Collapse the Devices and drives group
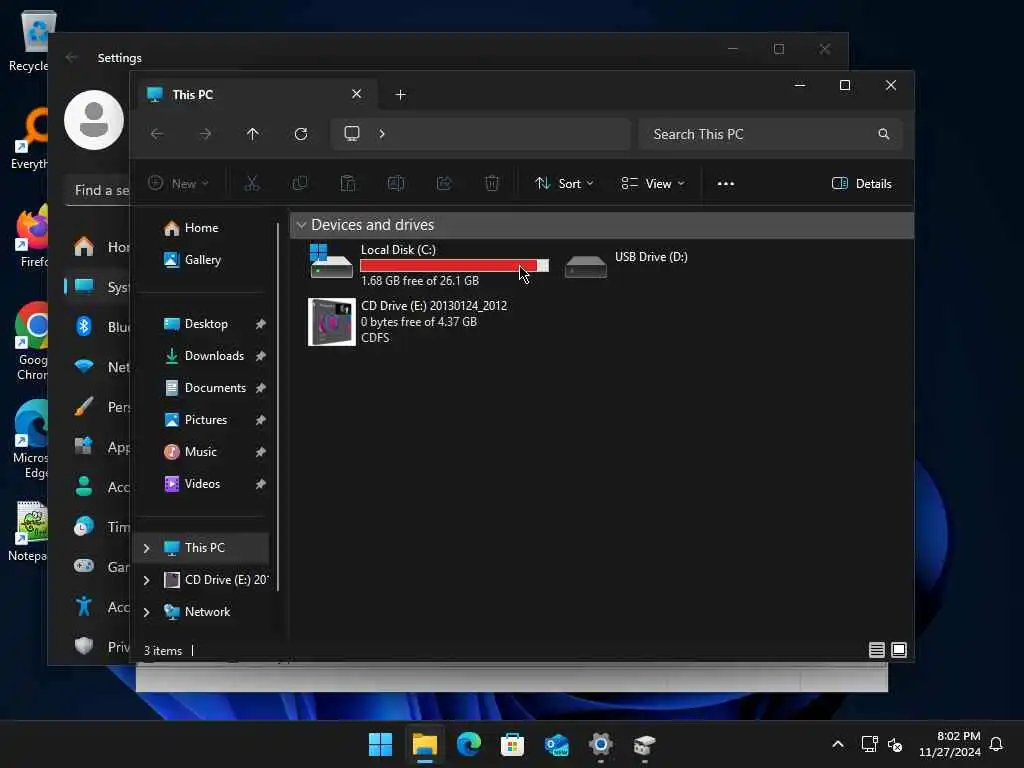The height and width of the screenshot is (768, 1024). click(x=301, y=225)
